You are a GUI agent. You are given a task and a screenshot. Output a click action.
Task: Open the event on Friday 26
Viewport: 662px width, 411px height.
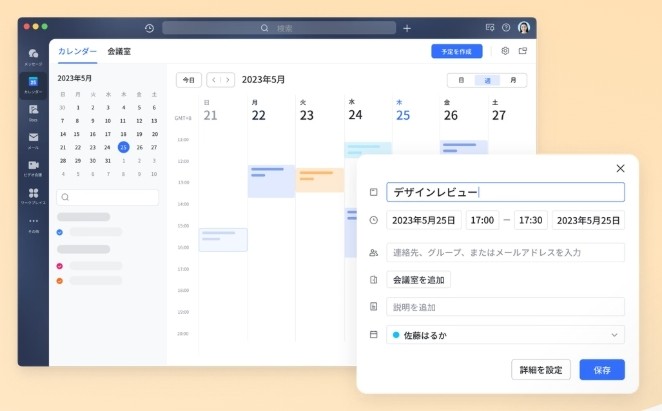[x=464, y=147]
